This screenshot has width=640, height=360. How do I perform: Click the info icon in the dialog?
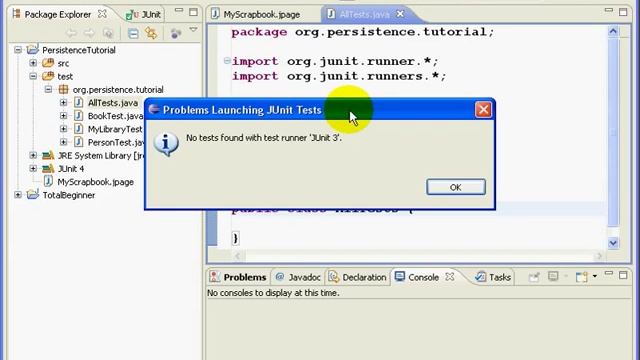(x=166, y=144)
